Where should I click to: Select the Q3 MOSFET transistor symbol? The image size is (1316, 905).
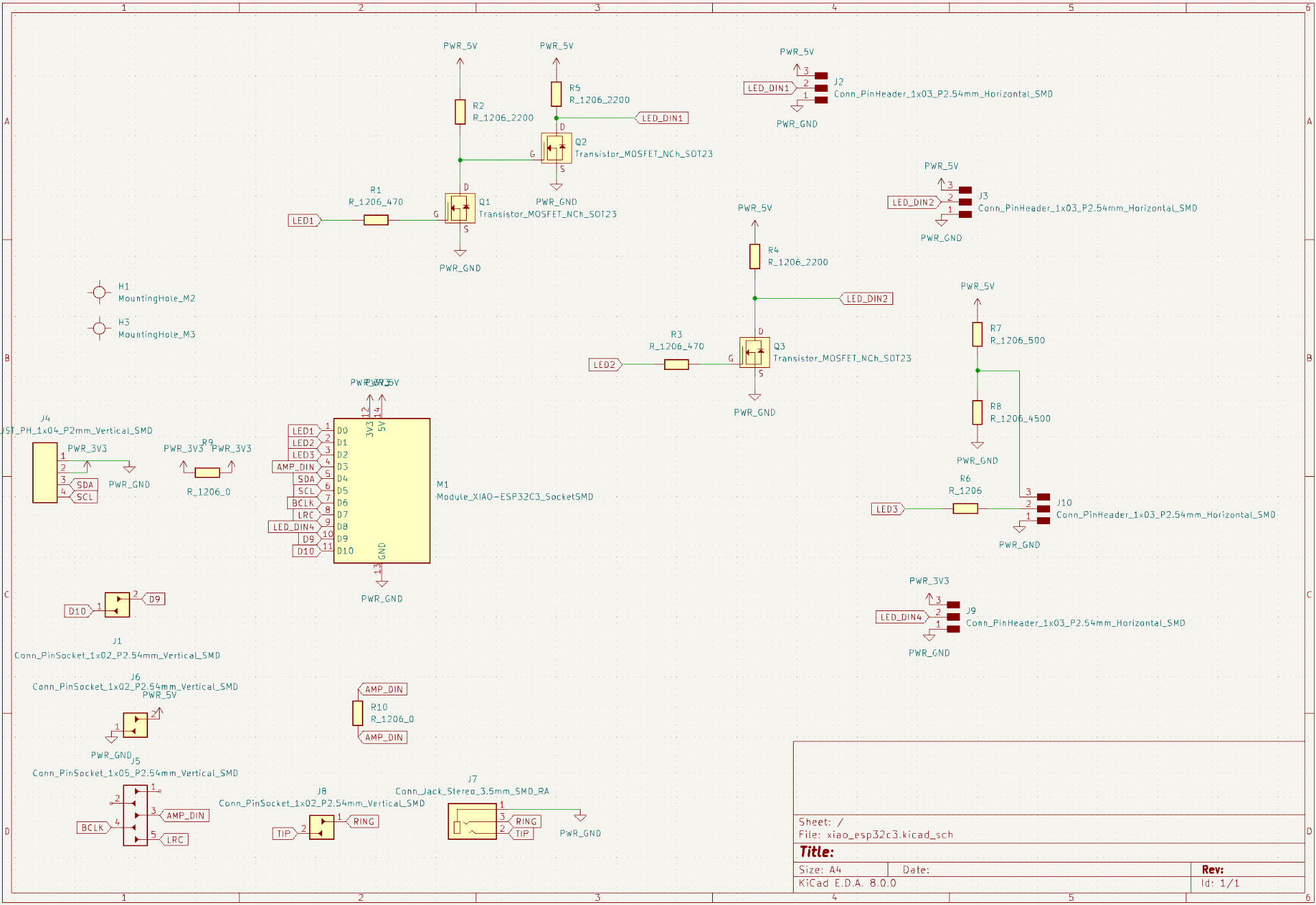754,352
